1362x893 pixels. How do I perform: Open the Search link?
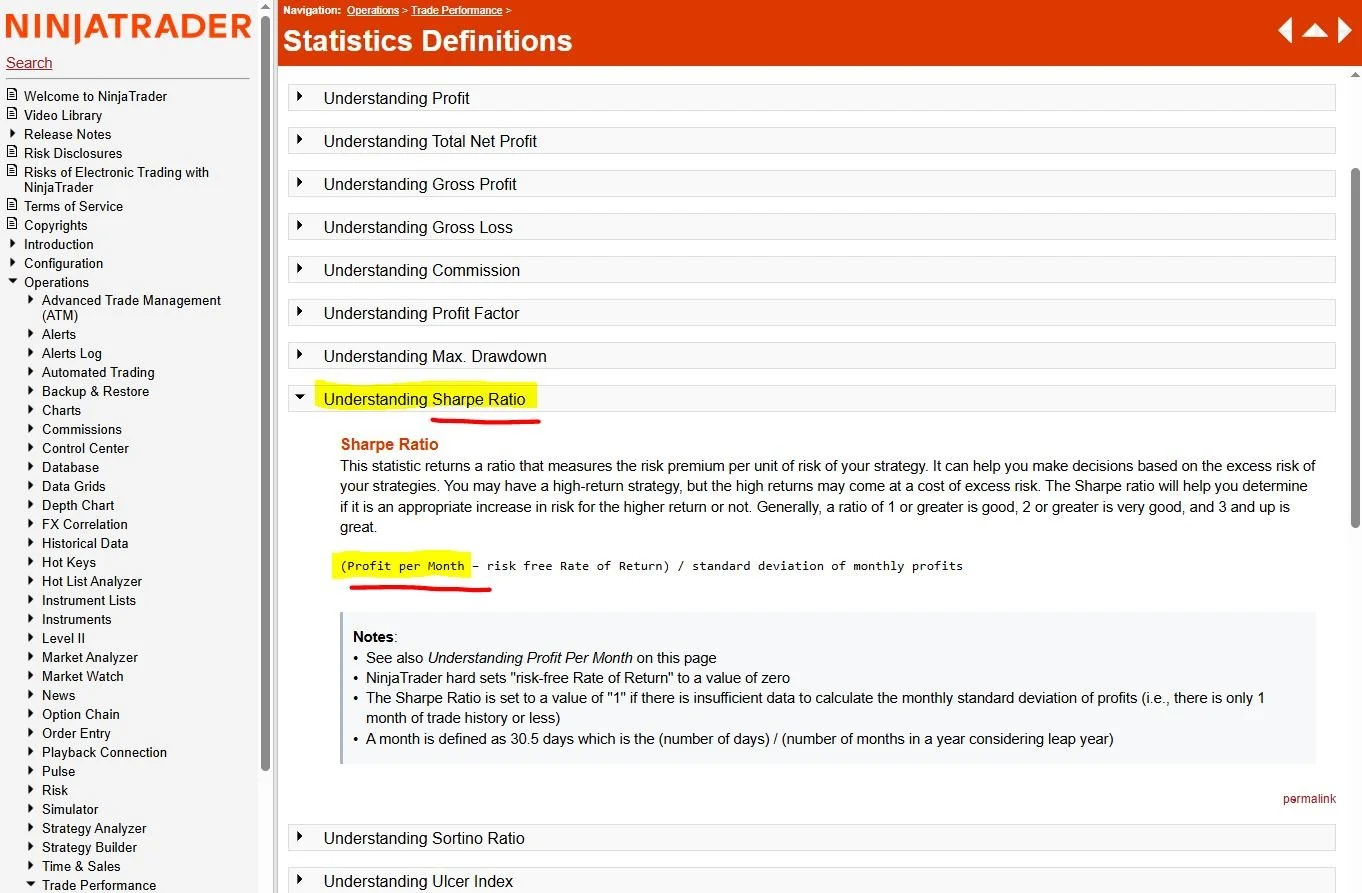(29, 63)
